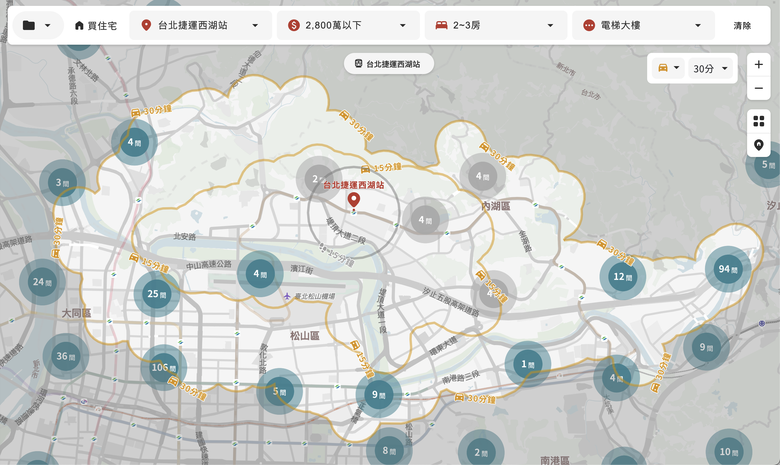This screenshot has height=465, width=780.
Task: Click the 15分鐘 label above station name
Action: [381, 168]
